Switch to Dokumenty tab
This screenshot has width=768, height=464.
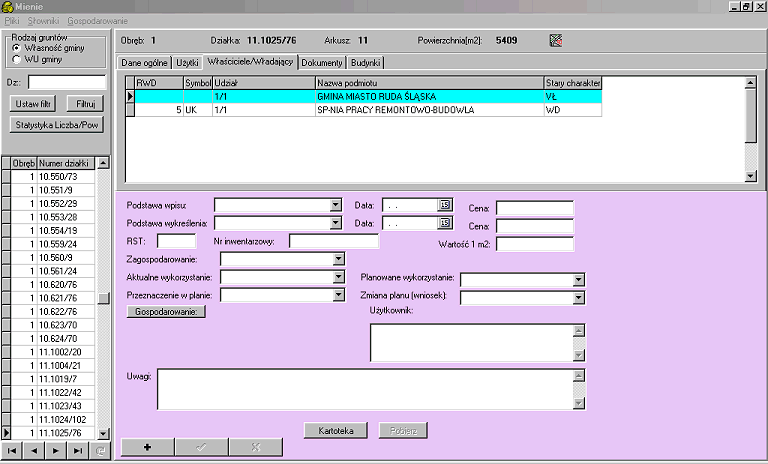[322, 63]
